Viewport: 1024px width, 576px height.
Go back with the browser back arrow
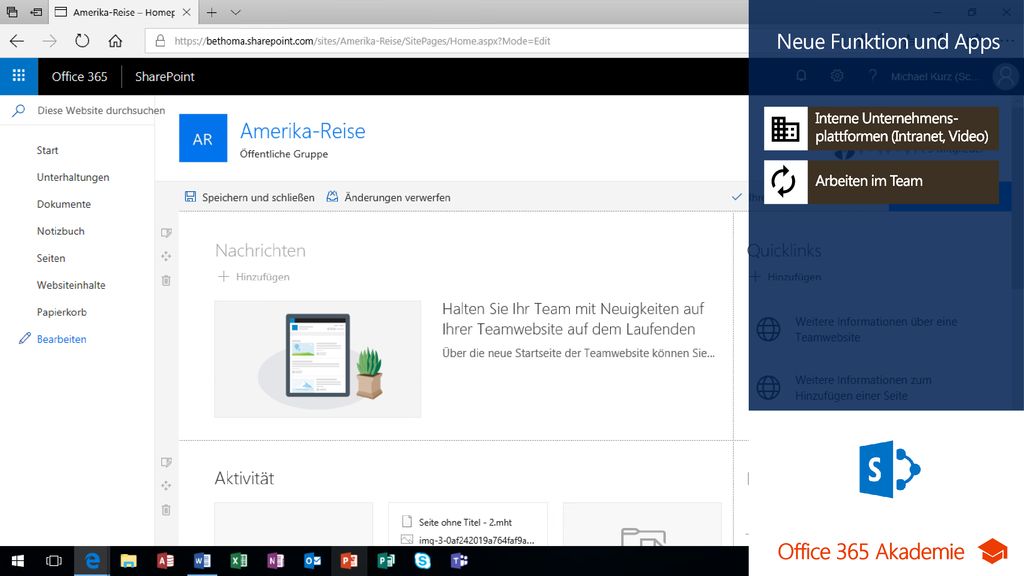[17, 41]
